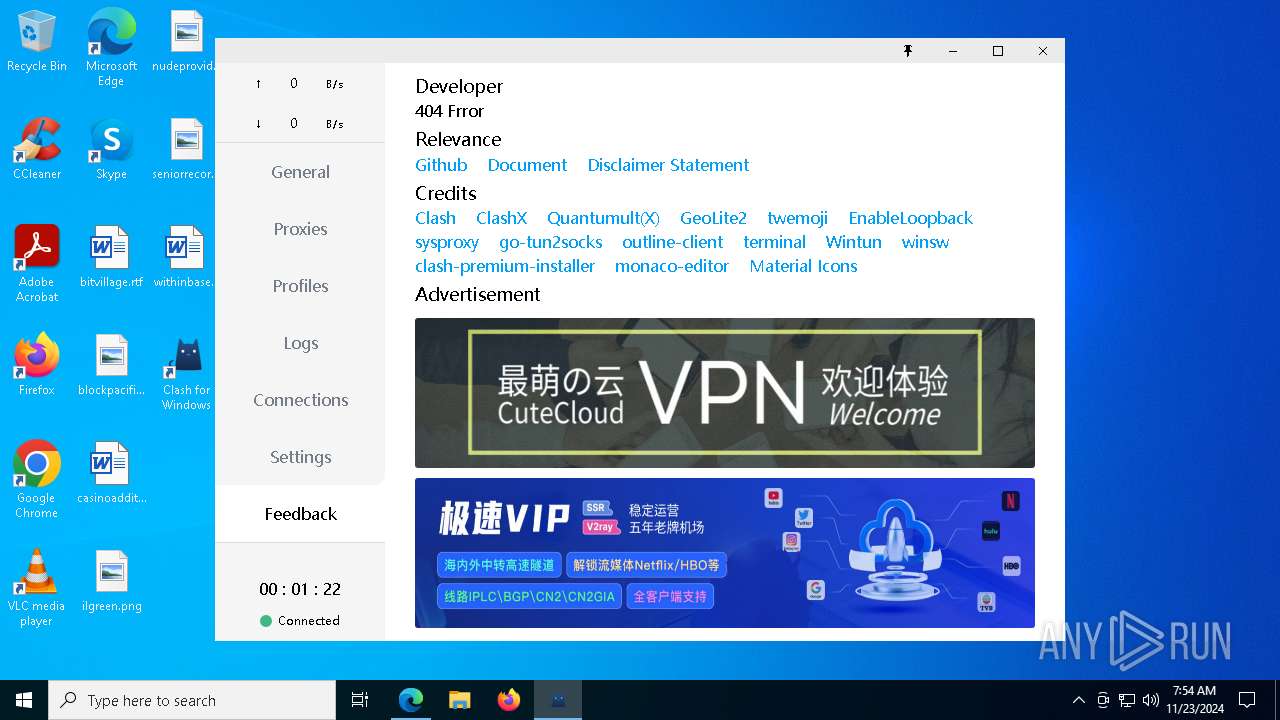This screenshot has width=1280, height=720.
Task: Open notification center icon
Action: point(1247,700)
